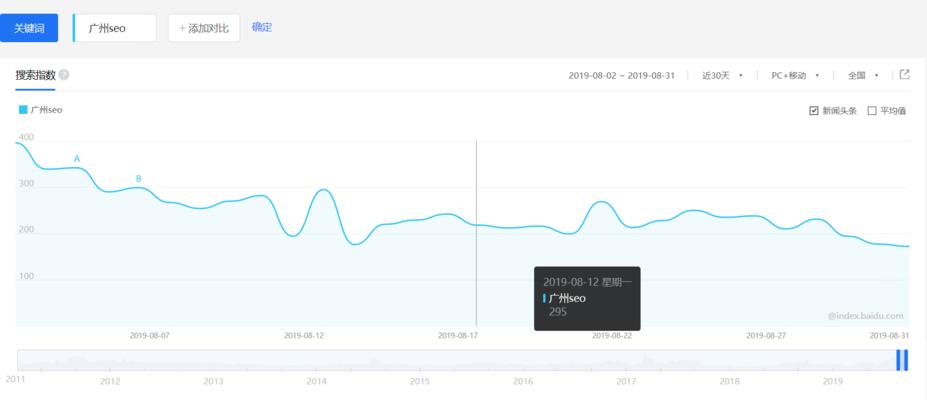Click the blue 关键词 button
Image resolution: width=927 pixels, height=400 pixels.
29,28
